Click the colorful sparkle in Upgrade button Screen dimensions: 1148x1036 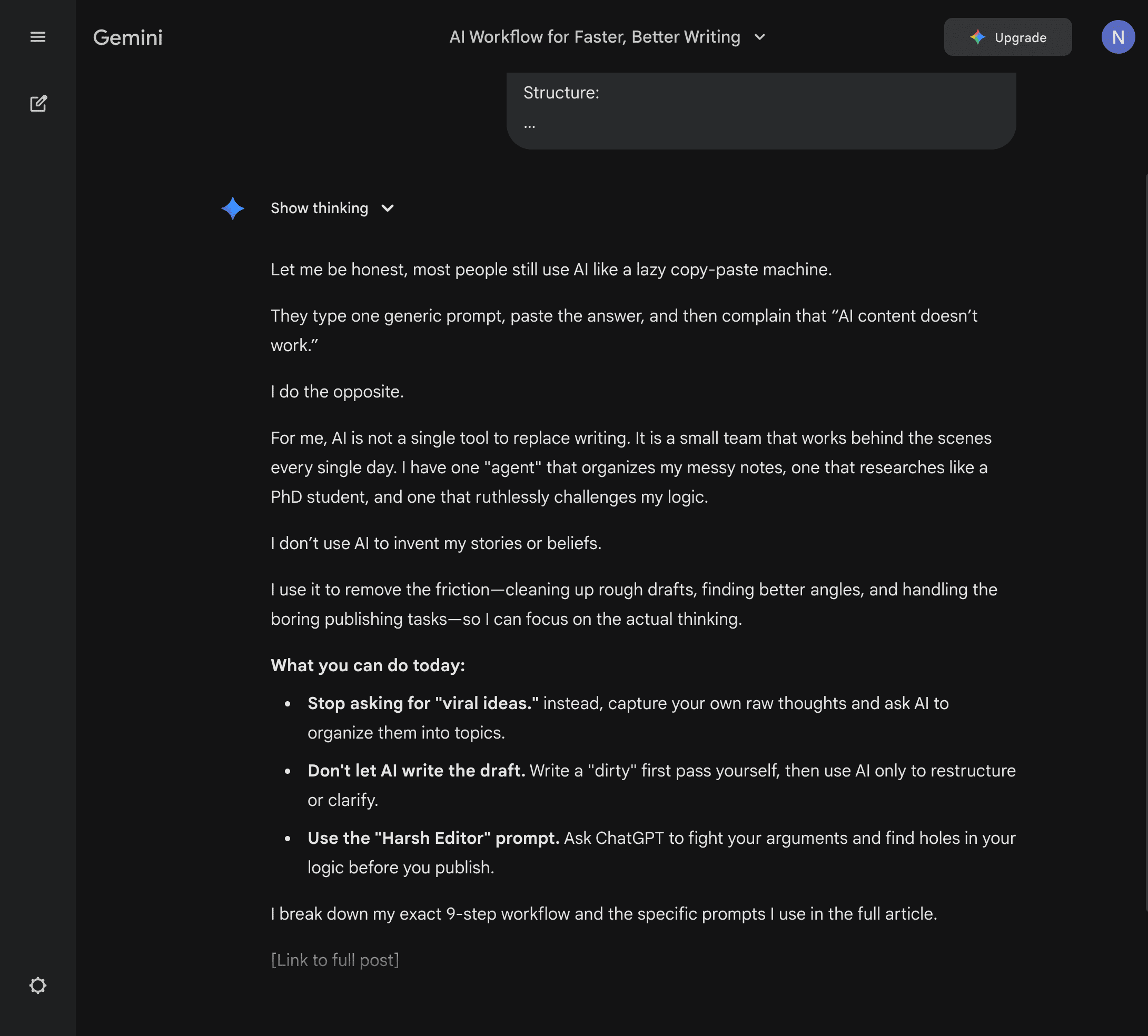[977, 37]
